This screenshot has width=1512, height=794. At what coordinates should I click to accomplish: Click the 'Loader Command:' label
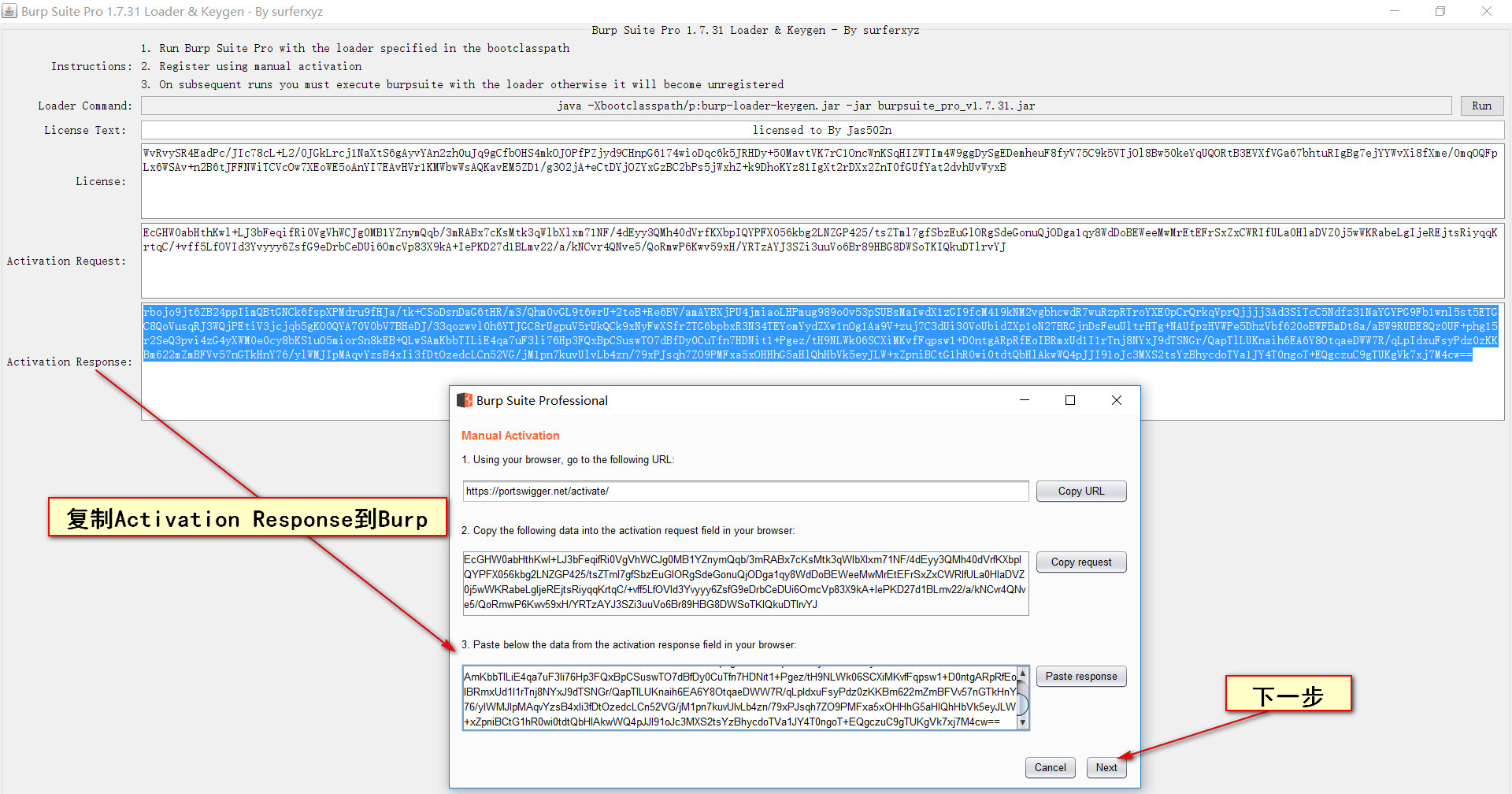click(85, 106)
